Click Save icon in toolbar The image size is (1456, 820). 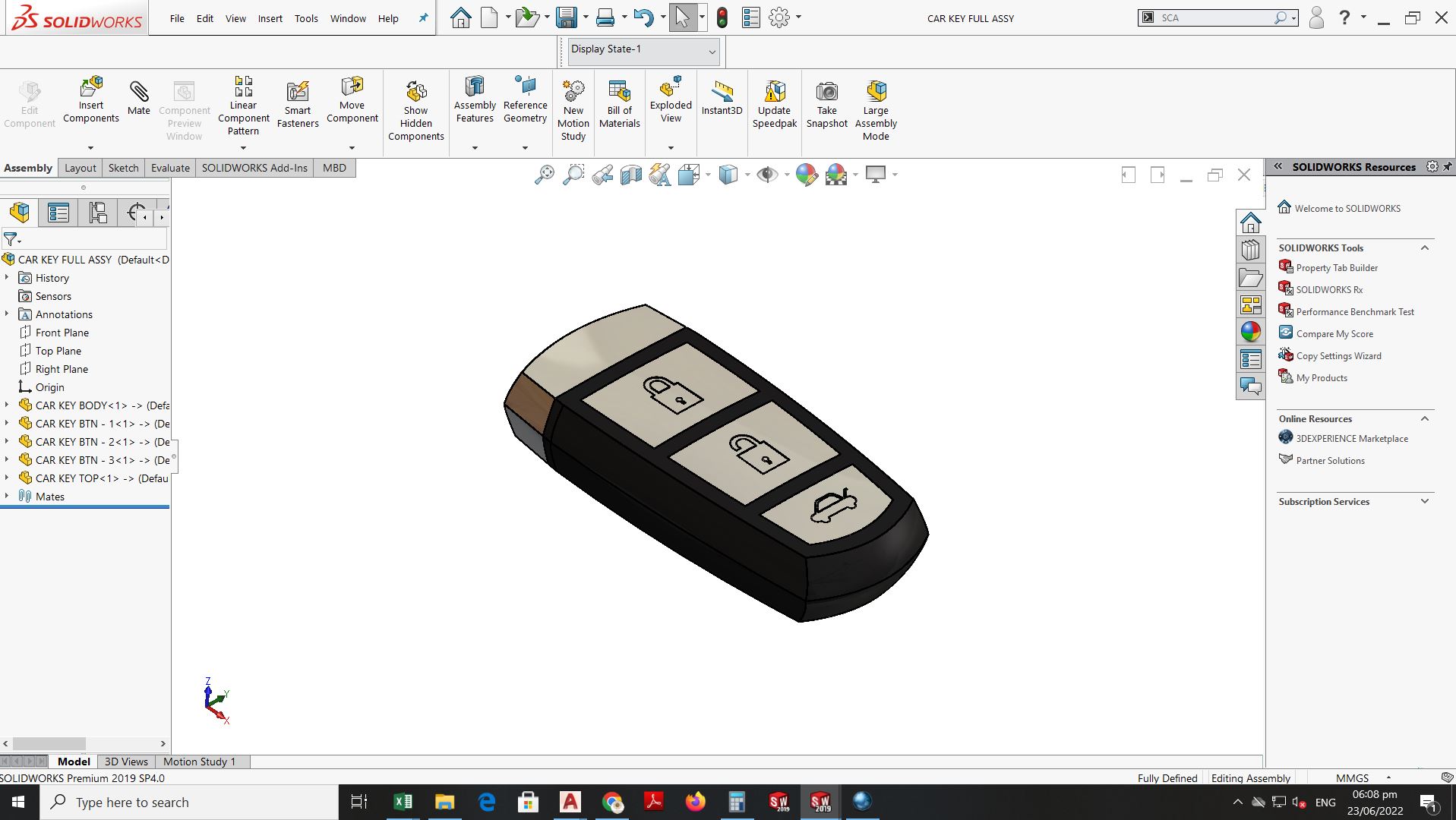pyautogui.click(x=567, y=17)
